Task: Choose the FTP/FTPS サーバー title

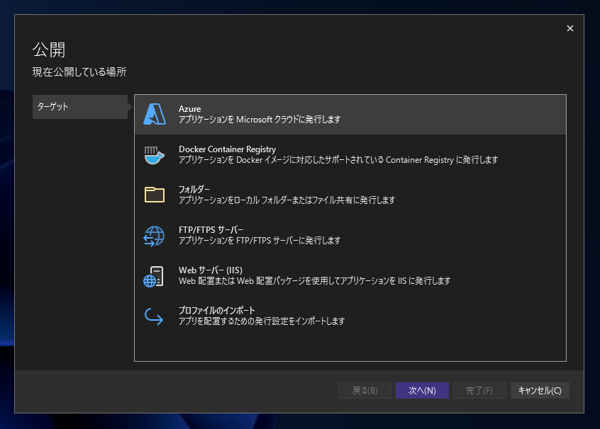Action: [x=210, y=230]
